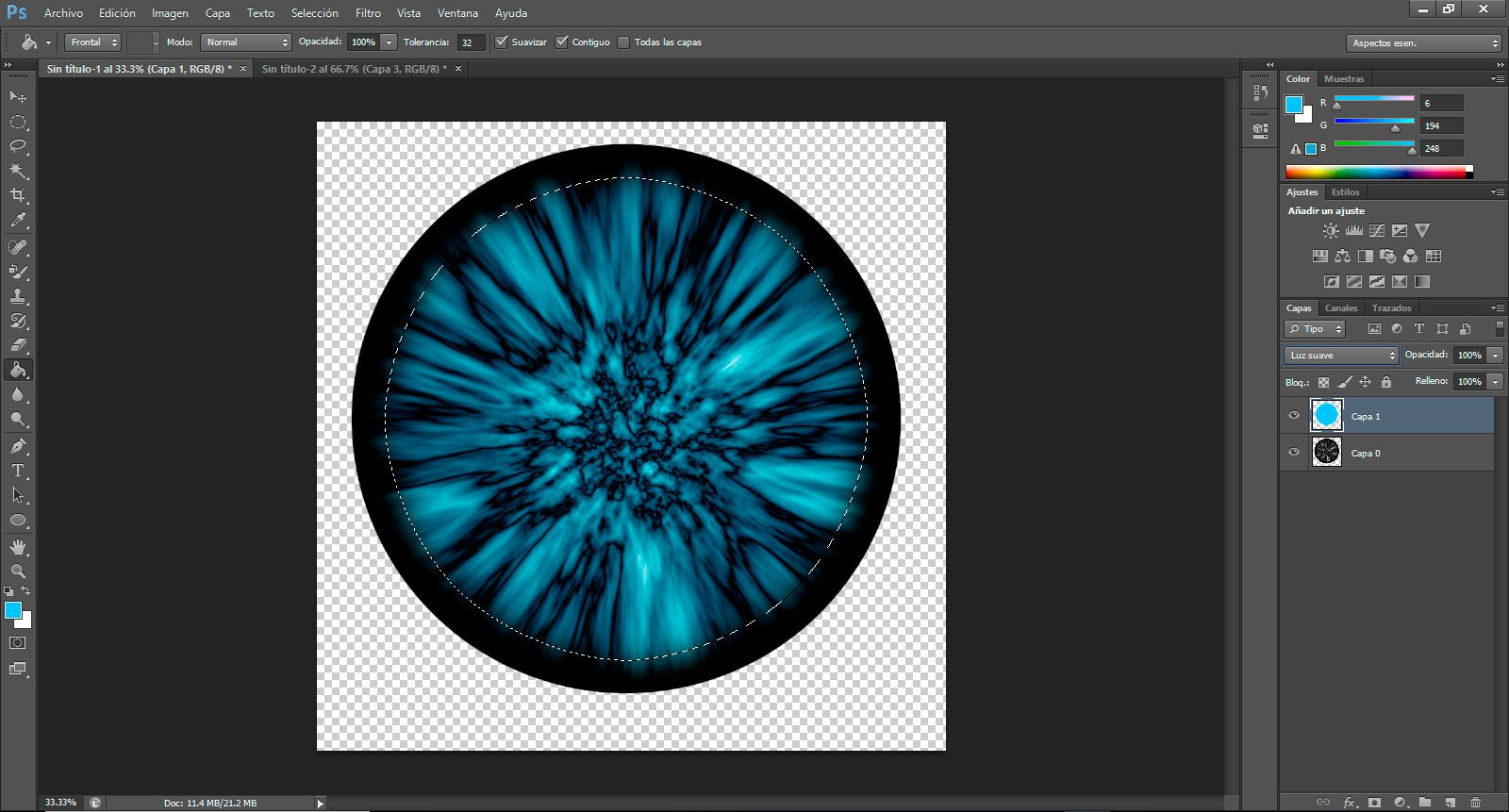Switch to the Muestras panel tab

[x=1344, y=79]
